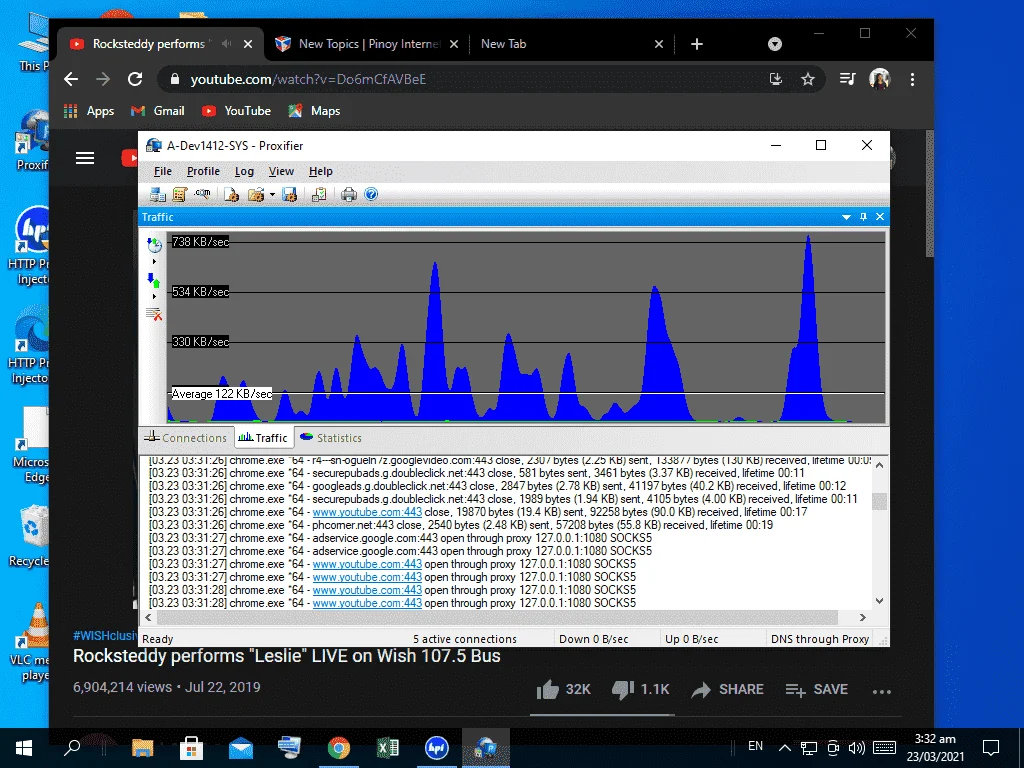Click '5 active connections' status text
The height and width of the screenshot is (768, 1024).
pos(464,639)
